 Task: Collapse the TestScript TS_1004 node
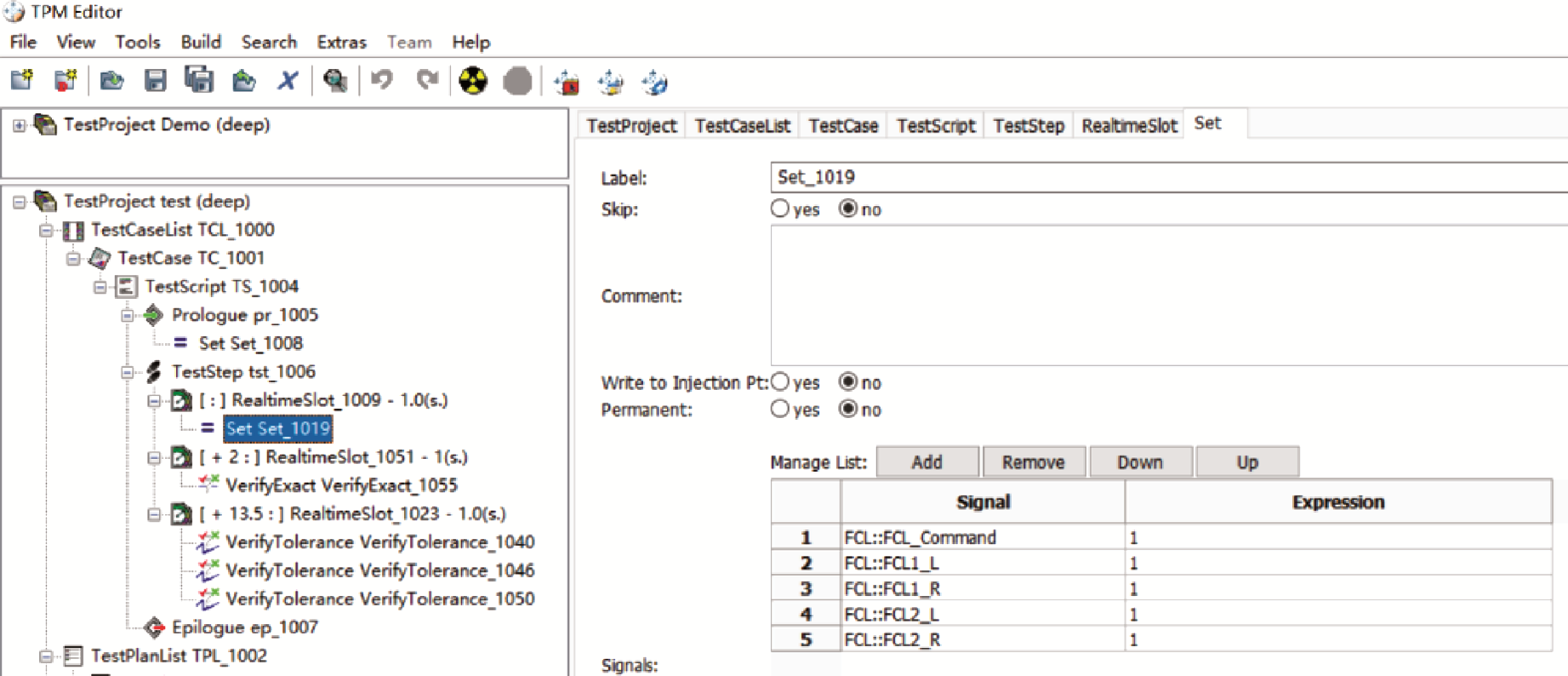[x=100, y=288]
